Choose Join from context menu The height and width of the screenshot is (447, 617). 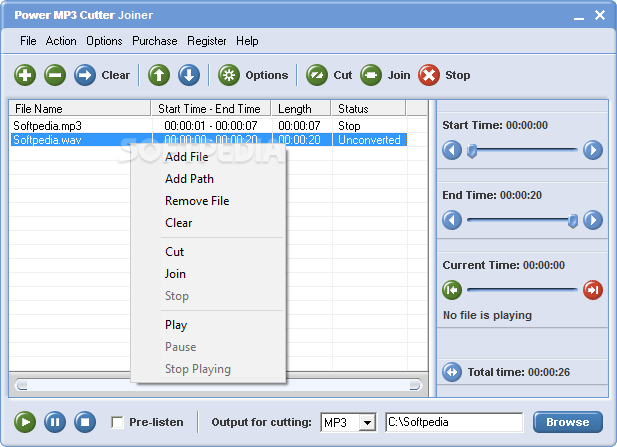pyautogui.click(x=208, y=274)
